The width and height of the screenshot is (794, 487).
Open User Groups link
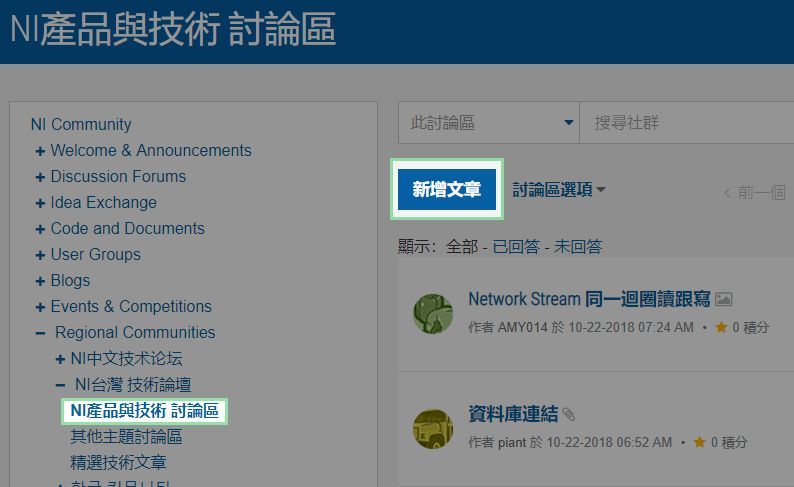click(96, 254)
